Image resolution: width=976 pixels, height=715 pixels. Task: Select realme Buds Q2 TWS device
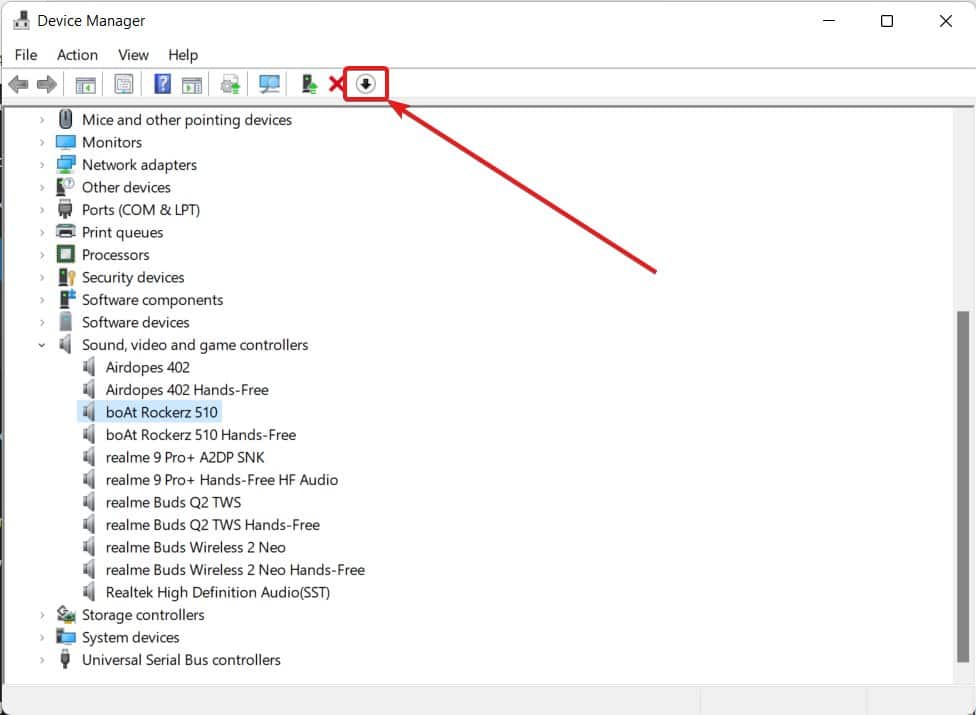coord(173,502)
